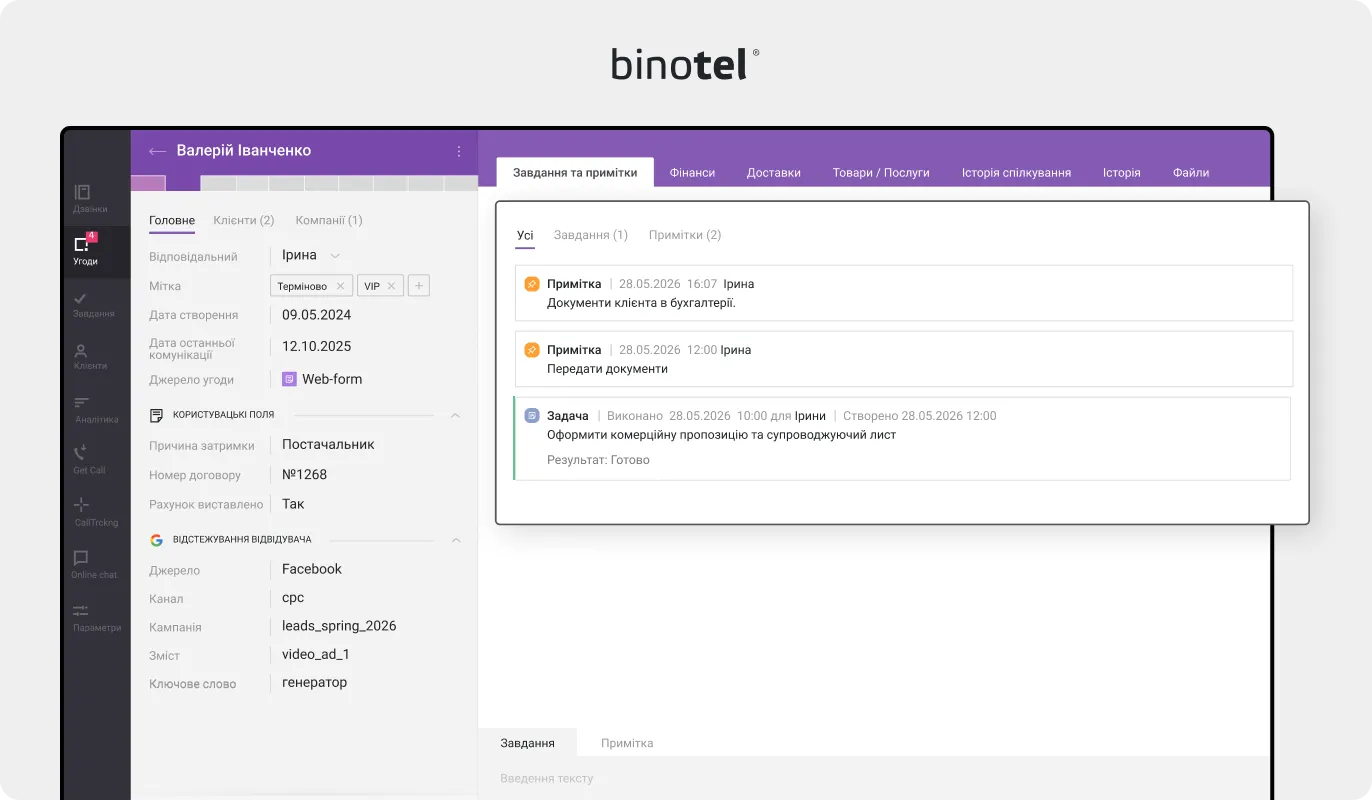Click the campaign value leads_spring_2026

coord(339,626)
